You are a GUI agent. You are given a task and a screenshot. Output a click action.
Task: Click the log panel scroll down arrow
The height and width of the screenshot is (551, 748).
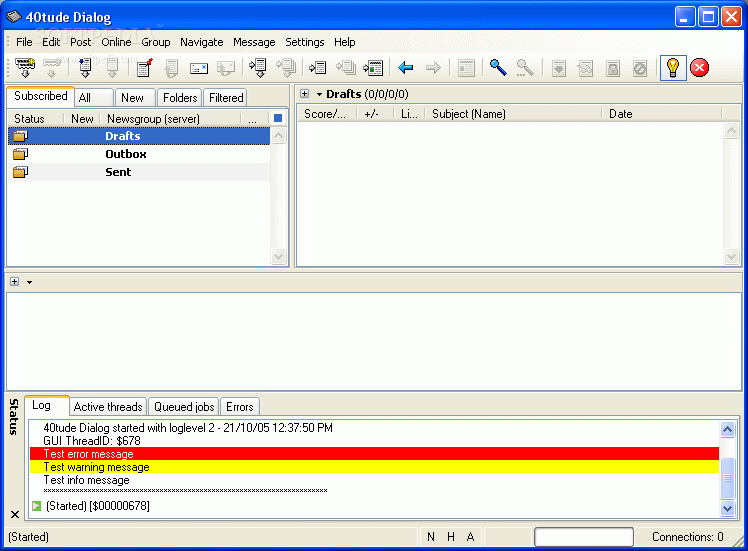(727, 509)
